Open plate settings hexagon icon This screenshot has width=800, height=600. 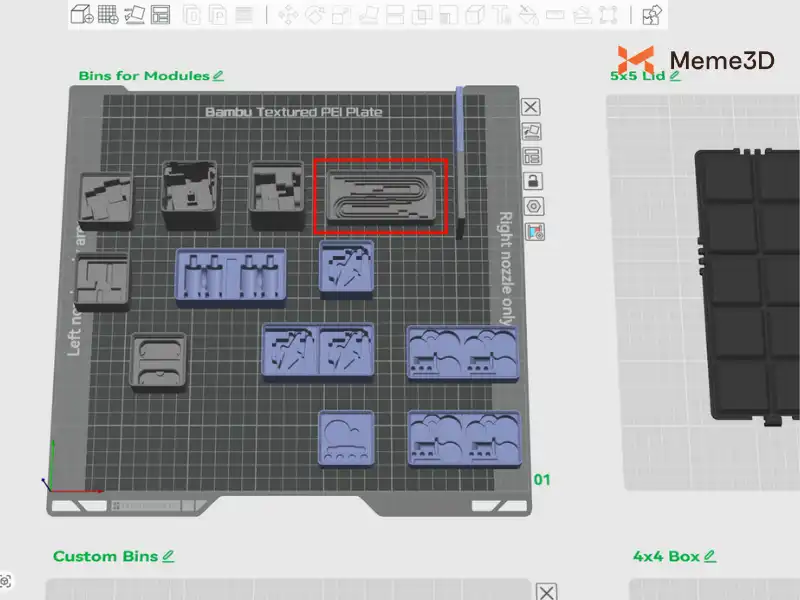533,206
